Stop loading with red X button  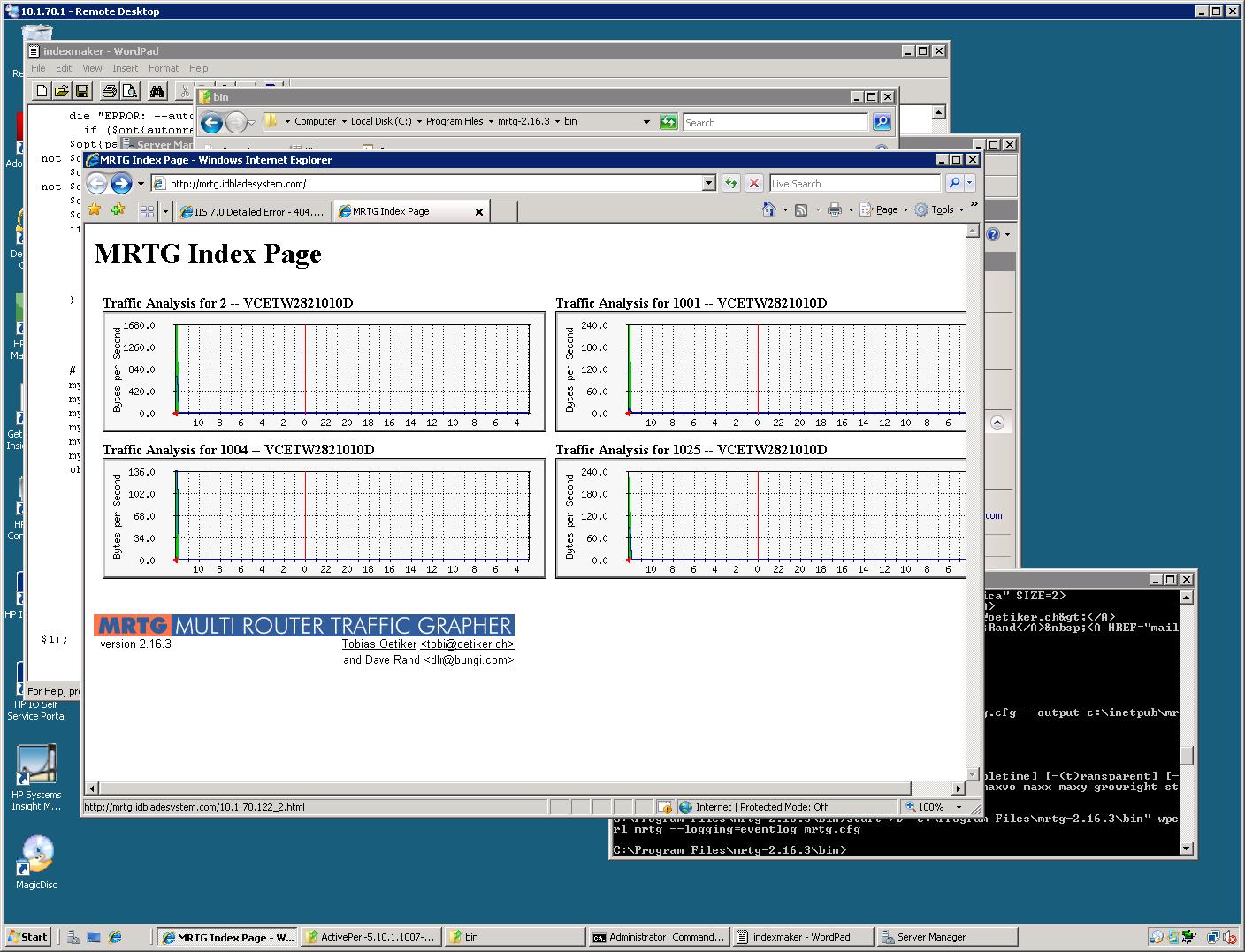click(754, 183)
